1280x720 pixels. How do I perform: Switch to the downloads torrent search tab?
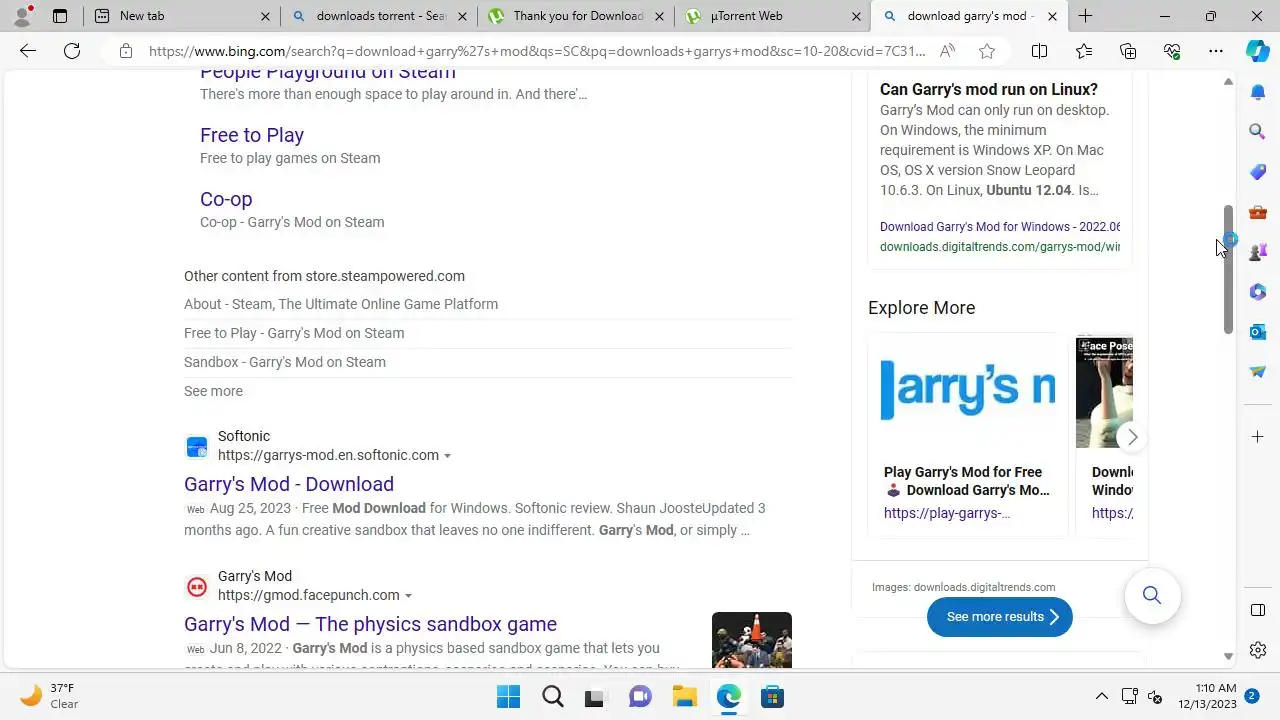[x=379, y=16]
